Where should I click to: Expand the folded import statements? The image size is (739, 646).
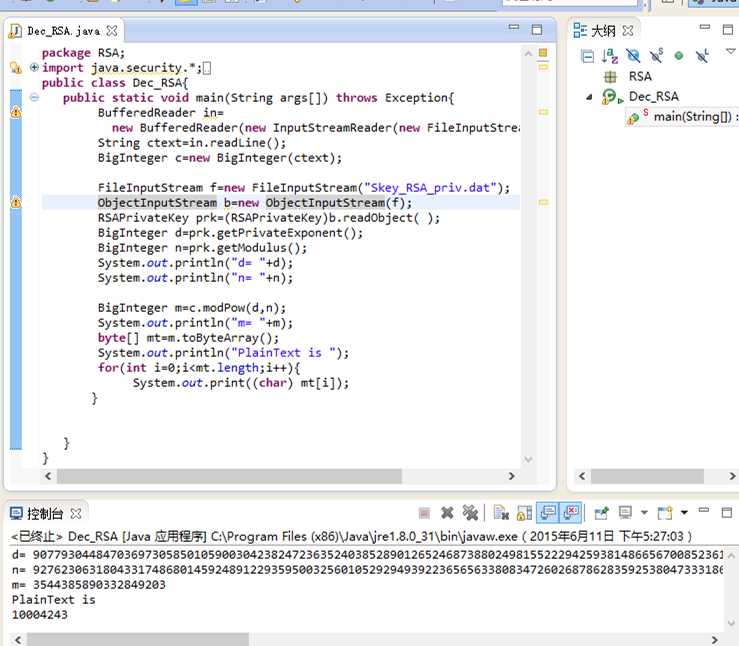[x=34, y=67]
